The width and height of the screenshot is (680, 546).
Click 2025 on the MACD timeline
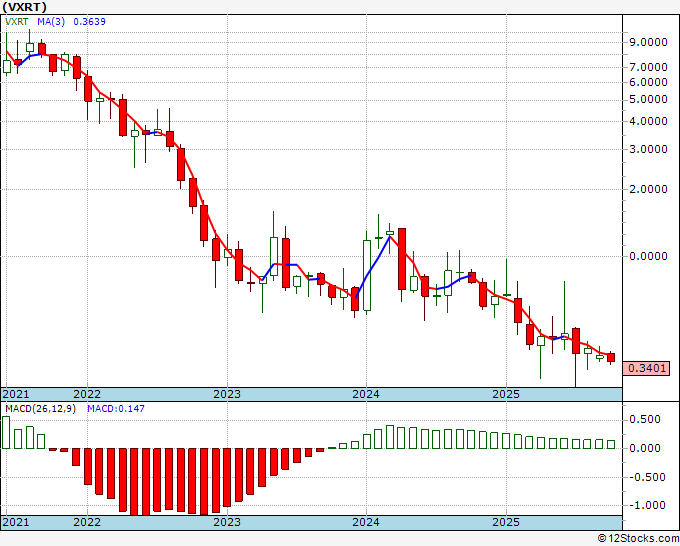(506, 522)
